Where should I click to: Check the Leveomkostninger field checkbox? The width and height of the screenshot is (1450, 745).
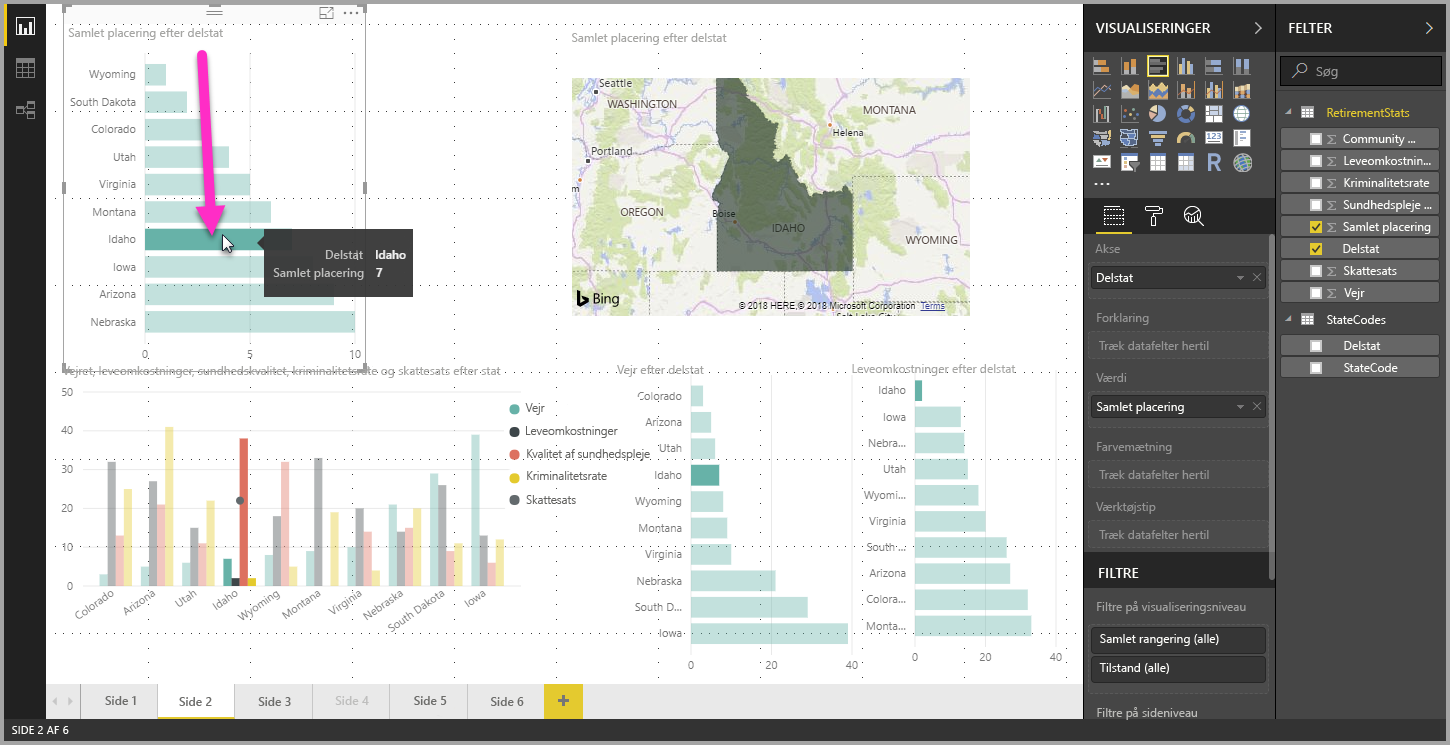pos(1316,161)
